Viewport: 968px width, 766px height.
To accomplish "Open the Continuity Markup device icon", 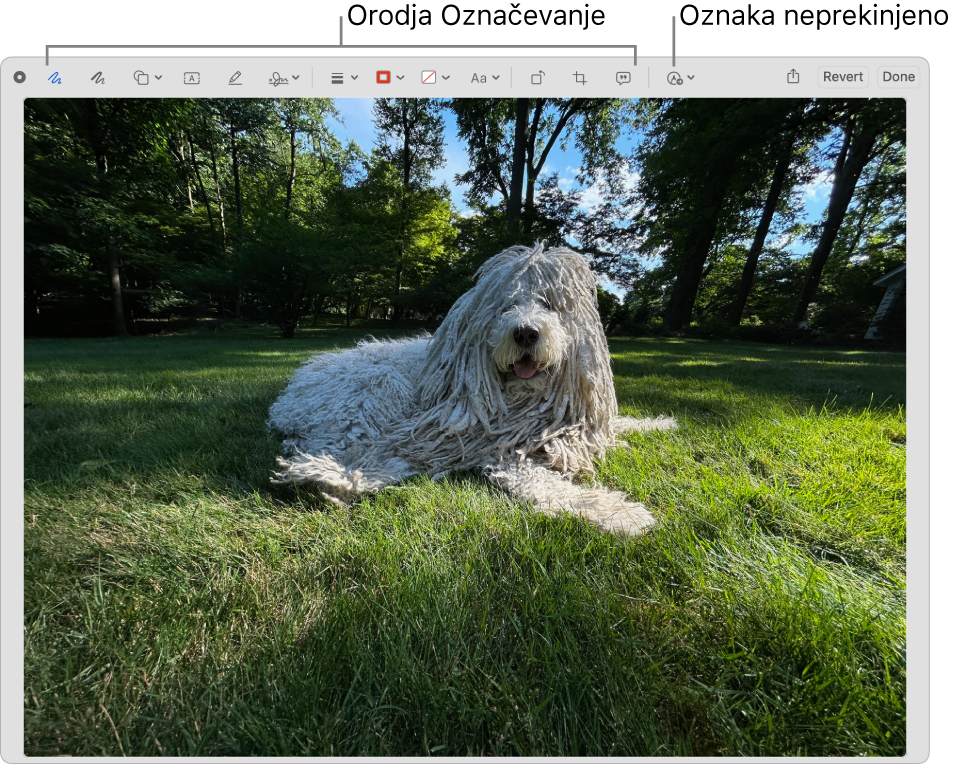I will click(674, 78).
